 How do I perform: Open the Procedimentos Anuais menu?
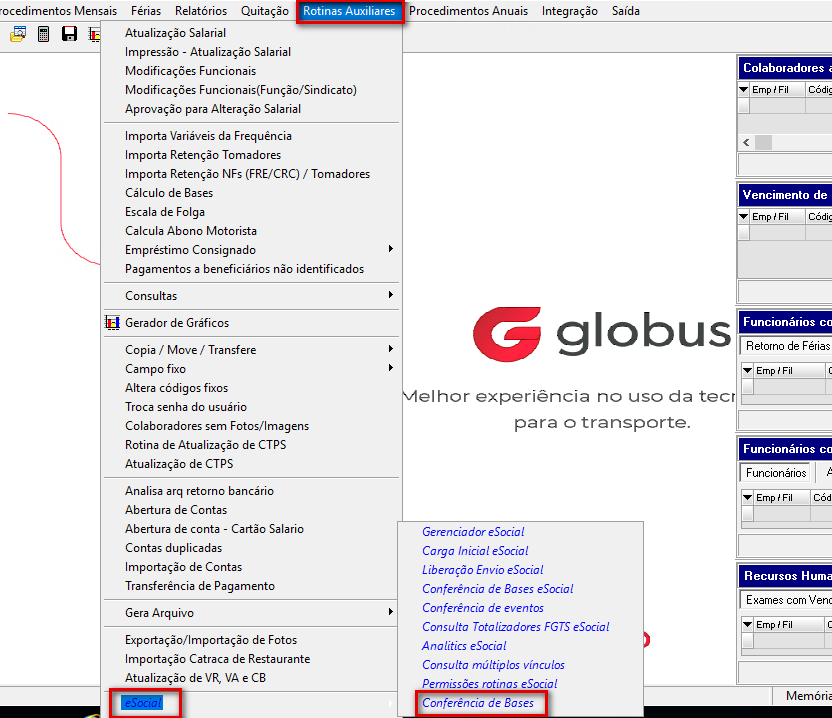(x=469, y=11)
